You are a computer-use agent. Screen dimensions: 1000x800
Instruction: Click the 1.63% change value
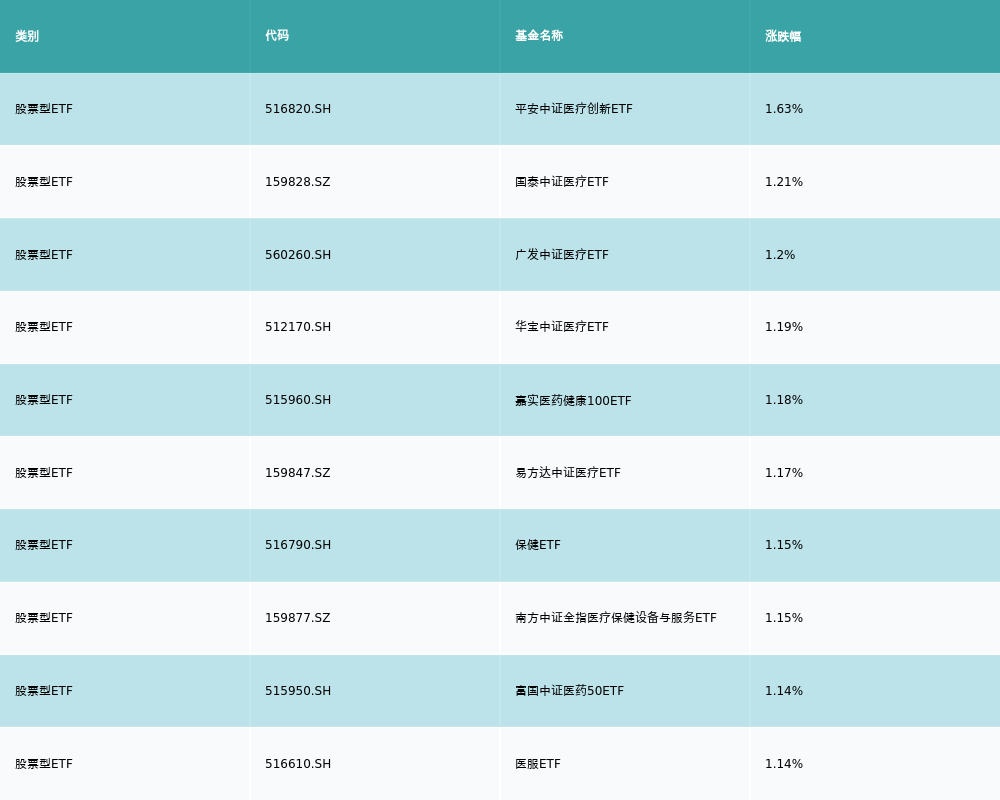784,109
